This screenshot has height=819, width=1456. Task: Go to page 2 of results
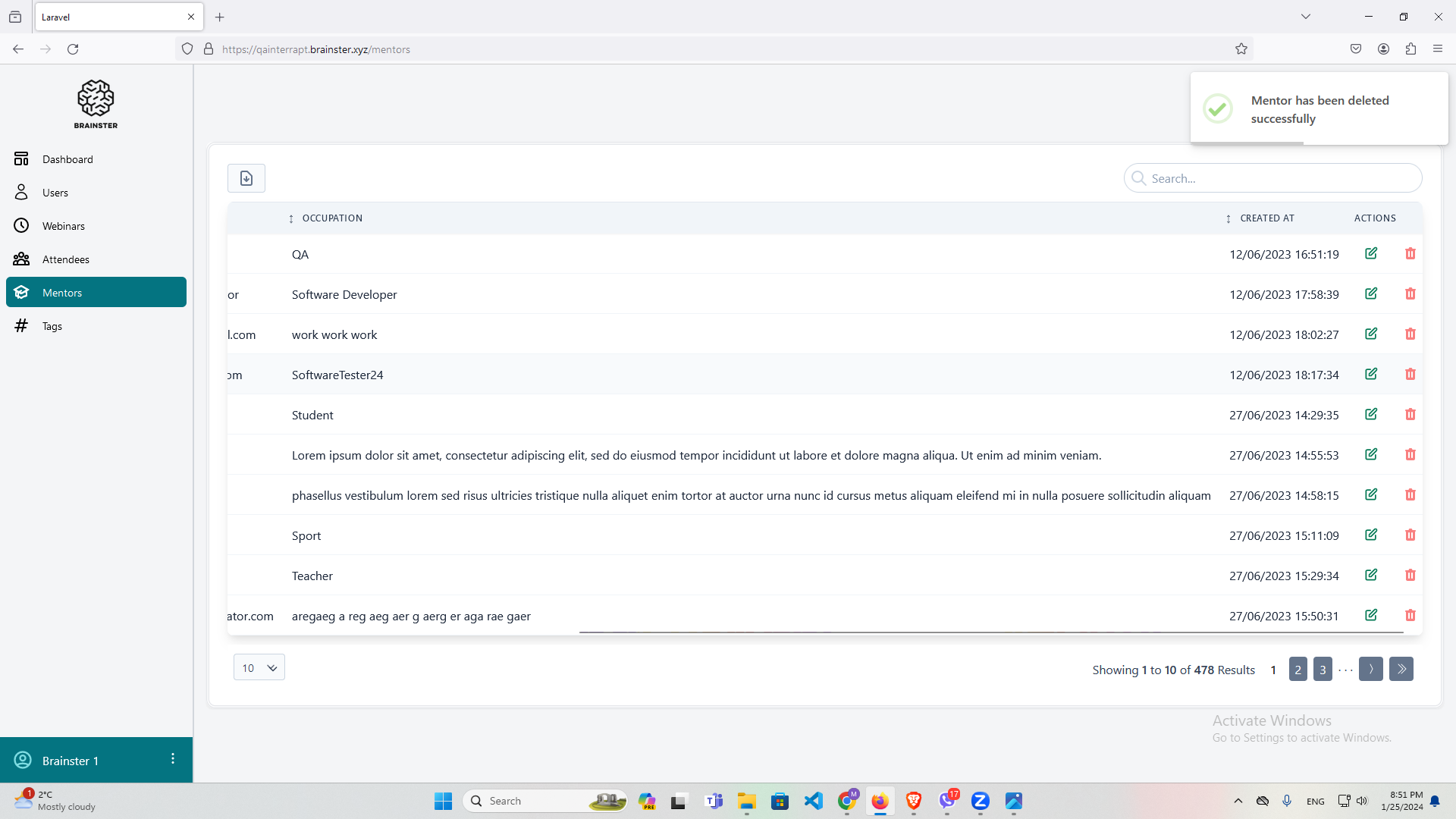pos(1298,670)
